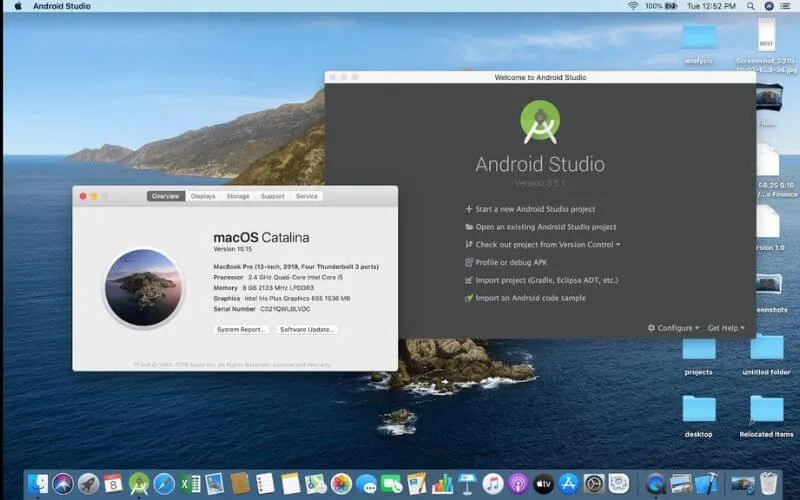
Task: Open System Preferences from the Dock
Action: click(x=594, y=484)
